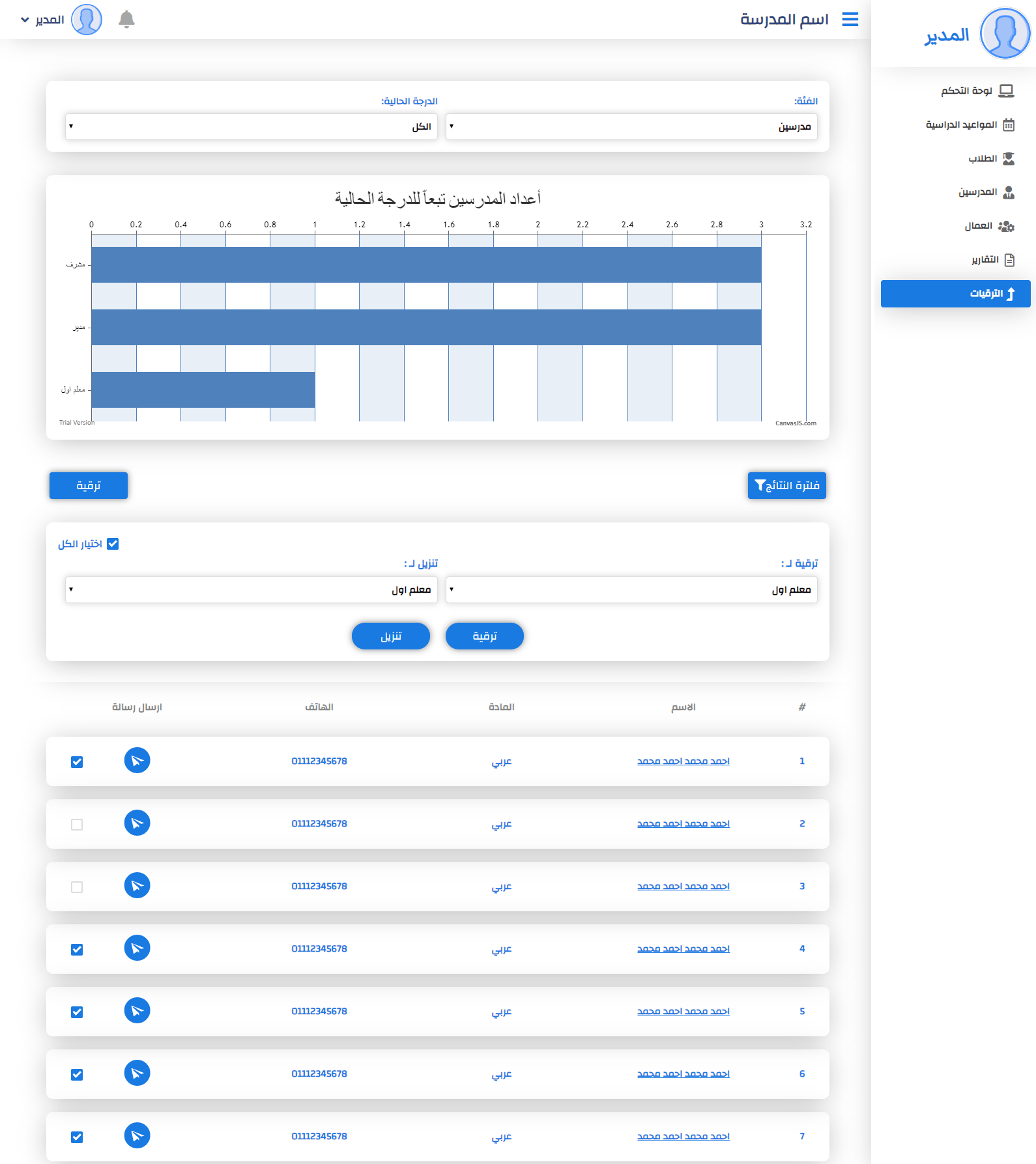The image size is (1036, 1164).
Task: Check the checkbox for row 2
Action: pos(77,825)
